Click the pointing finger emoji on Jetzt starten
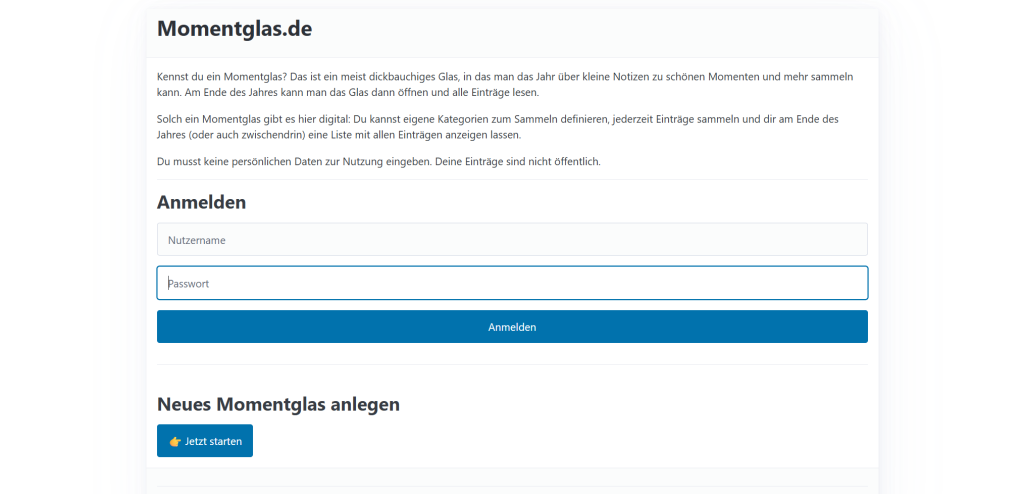 [x=175, y=441]
